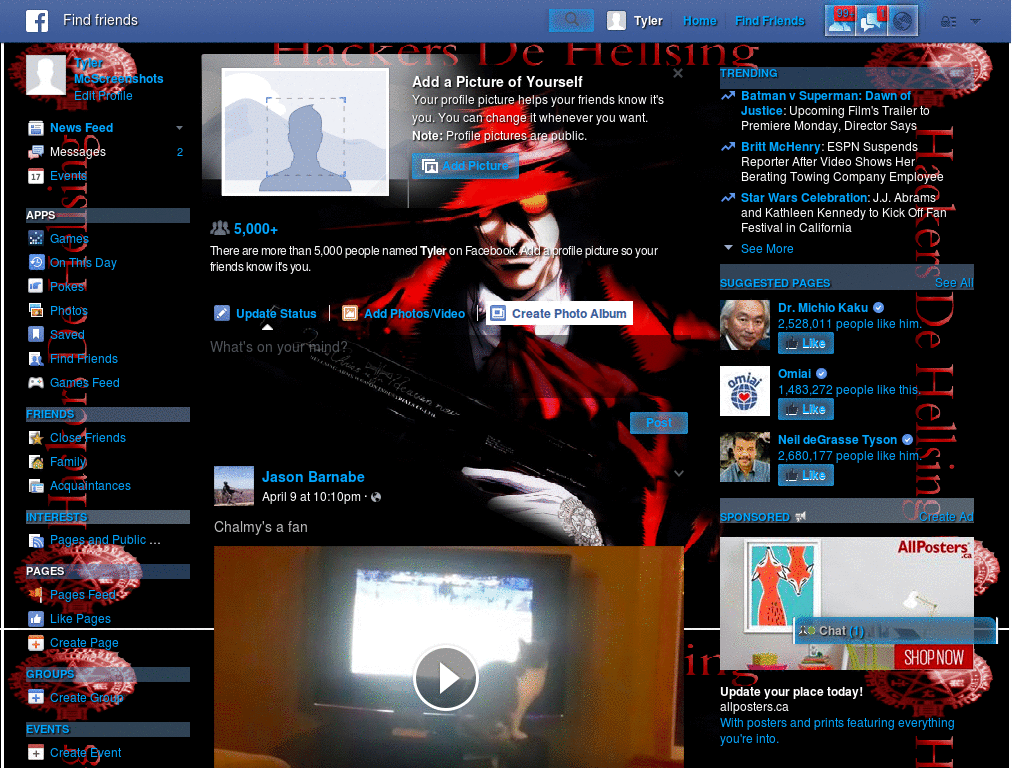The image size is (1024, 768).
Task: Click the Post button
Action: tap(658, 423)
